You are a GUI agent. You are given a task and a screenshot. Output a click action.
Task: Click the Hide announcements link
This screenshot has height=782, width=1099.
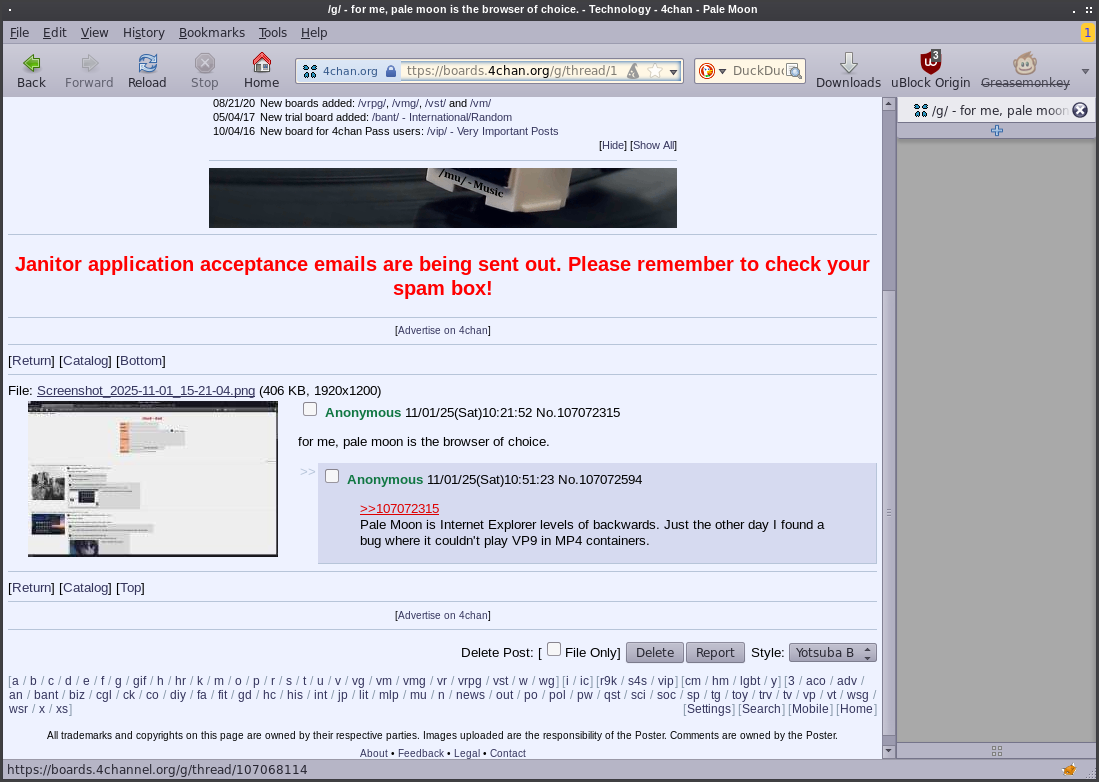[x=613, y=145]
